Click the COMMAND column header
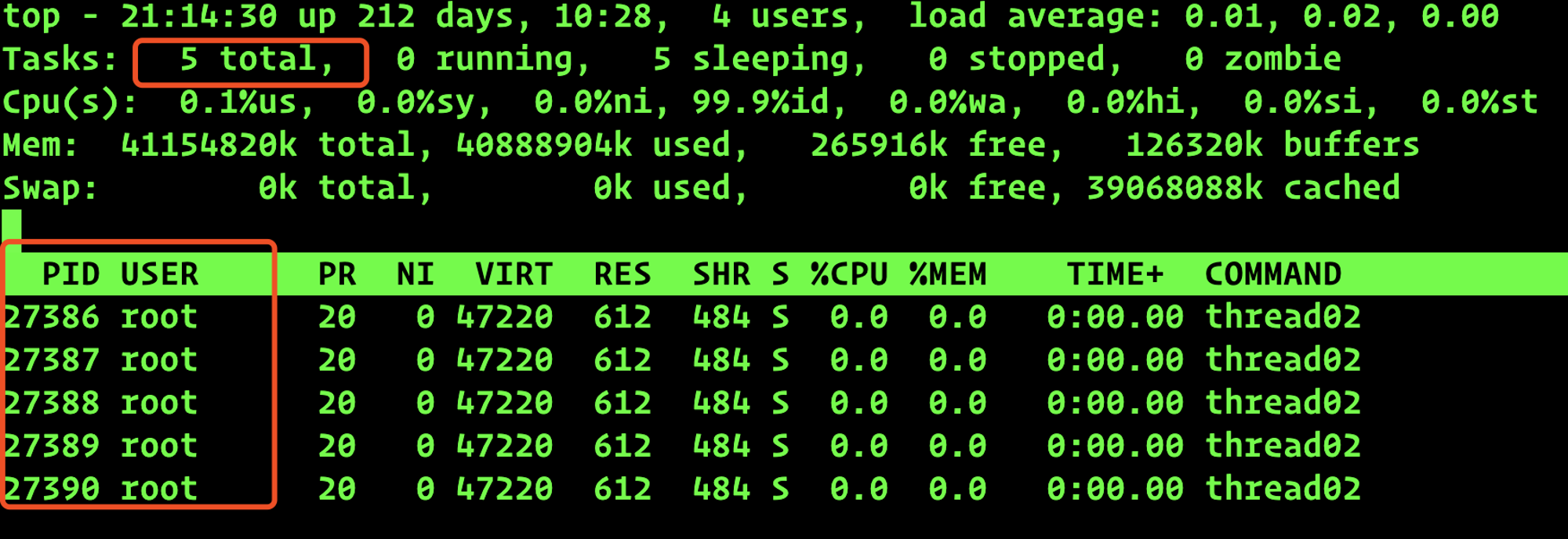The height and width of the screenshot is (539, 1568). pos(1273,274)
